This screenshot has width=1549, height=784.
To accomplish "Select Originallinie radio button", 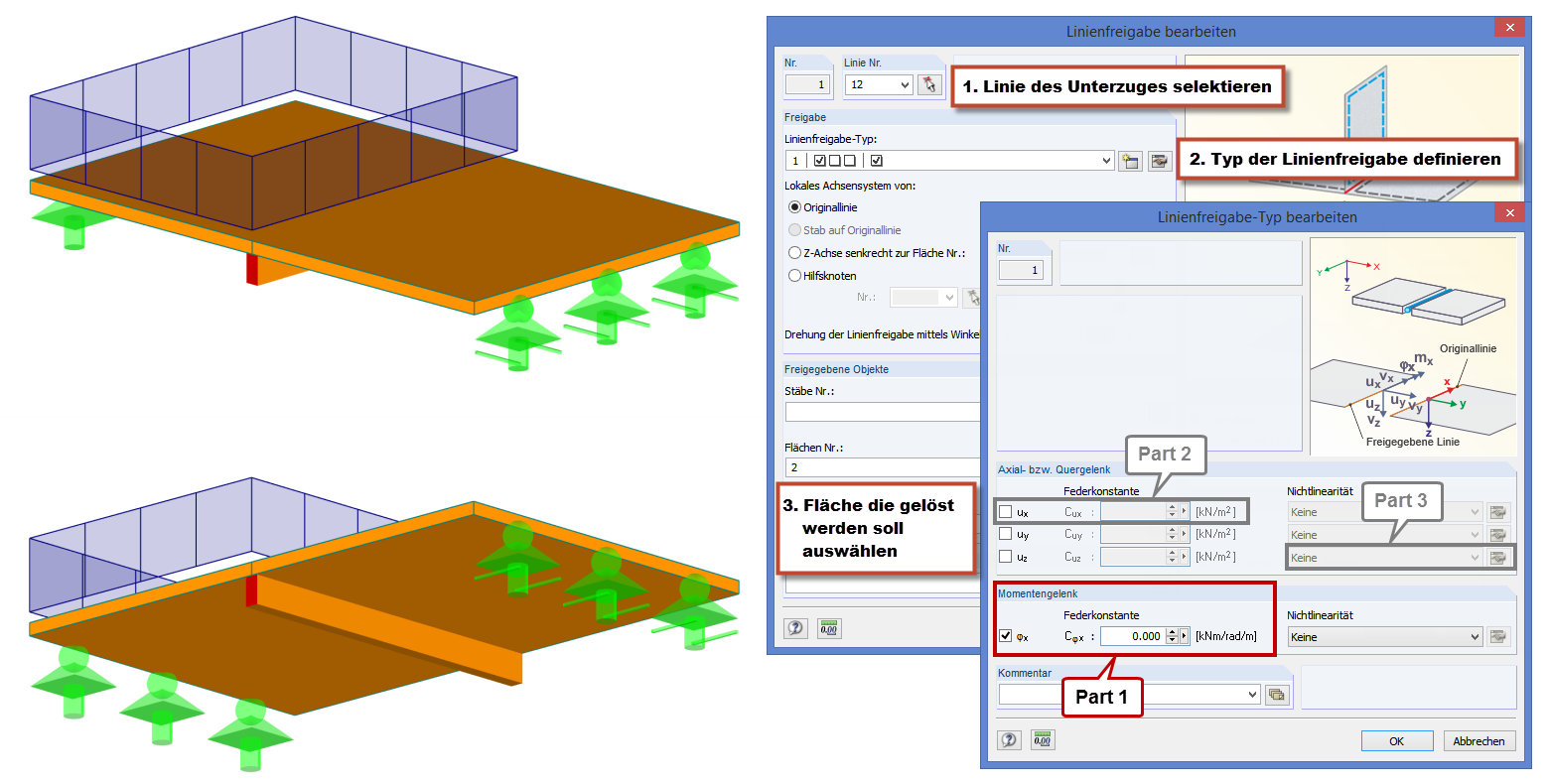I will pyautogui.click(x=794, y=207).
